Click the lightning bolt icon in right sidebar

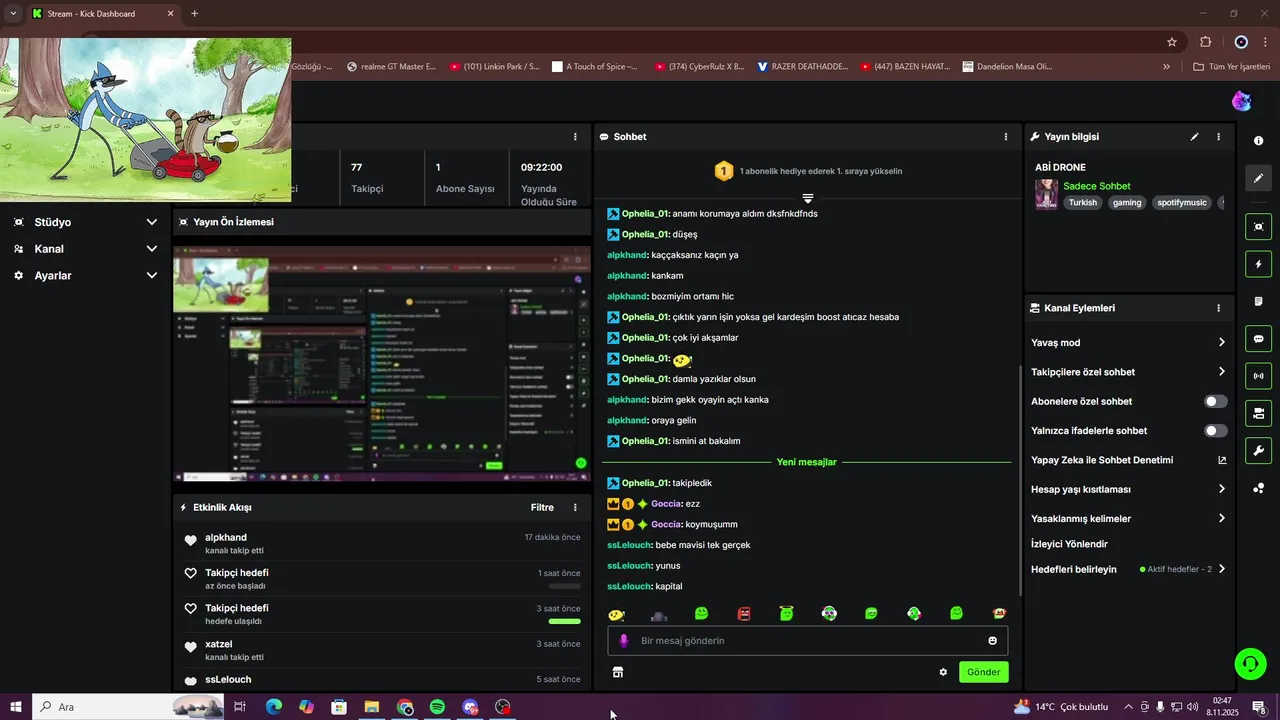click(1258, 264)
